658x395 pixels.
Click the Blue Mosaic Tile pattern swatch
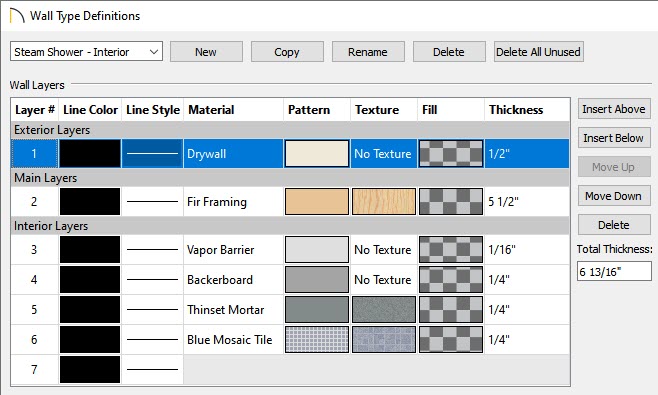click(x=317, y=339)
